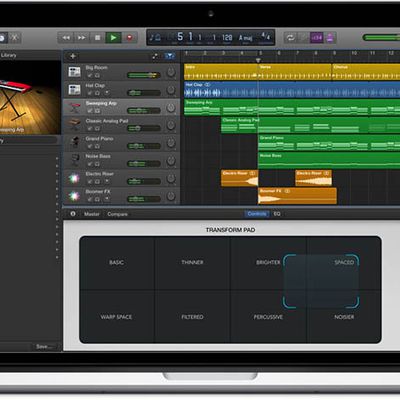Viewport: 400px width, 400px height.
Task: Start playback with the green Play button
Action: click(113, 38)
